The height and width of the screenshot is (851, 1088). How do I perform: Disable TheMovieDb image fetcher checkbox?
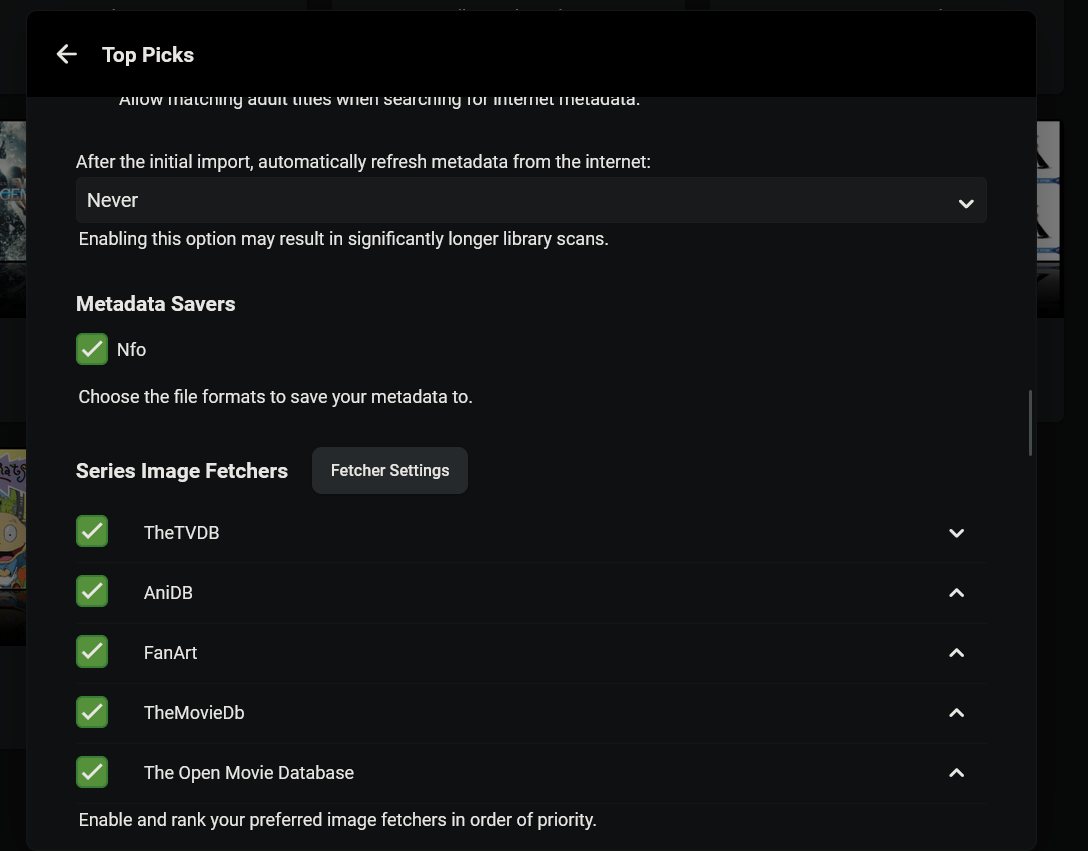[92, 712]
